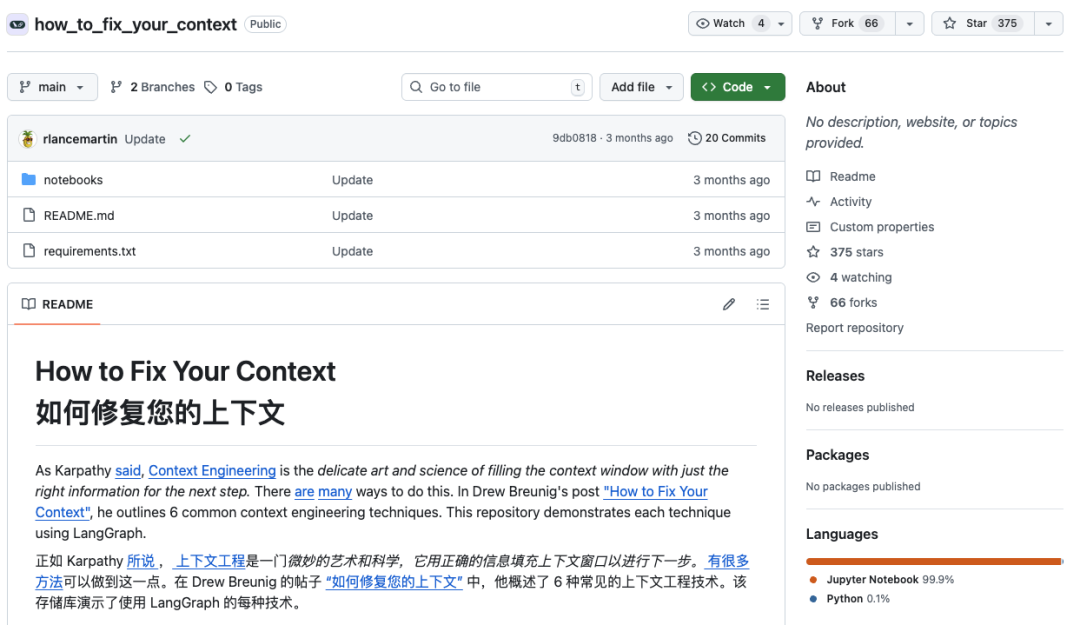Screen dimensions: 1080x625
Task: Focus the Go to file search field
Action: pos(497,87)
